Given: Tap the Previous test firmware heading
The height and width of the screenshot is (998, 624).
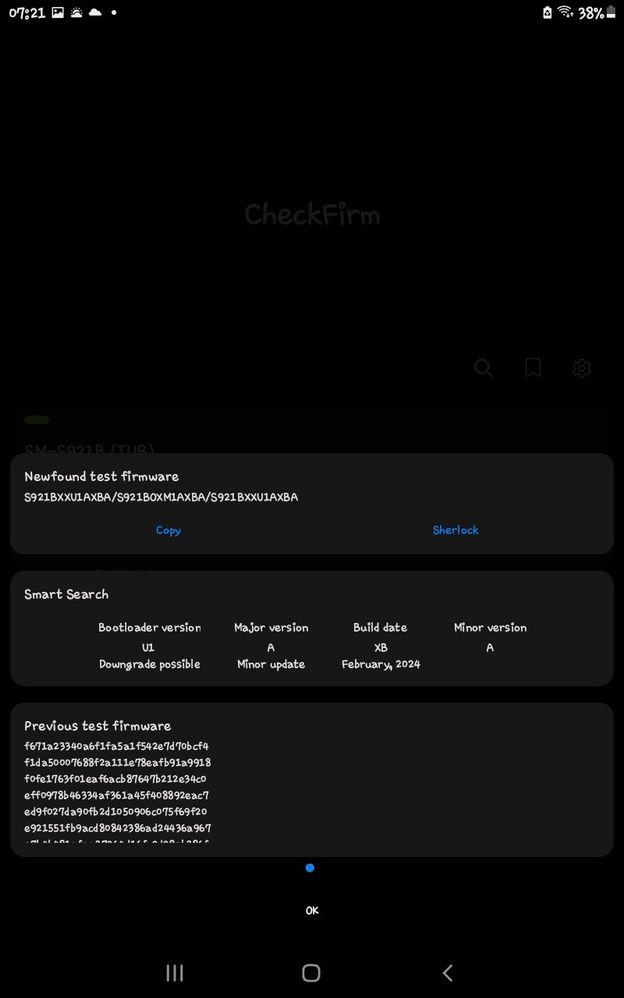Looking at the screenshot, I should 97,726.
